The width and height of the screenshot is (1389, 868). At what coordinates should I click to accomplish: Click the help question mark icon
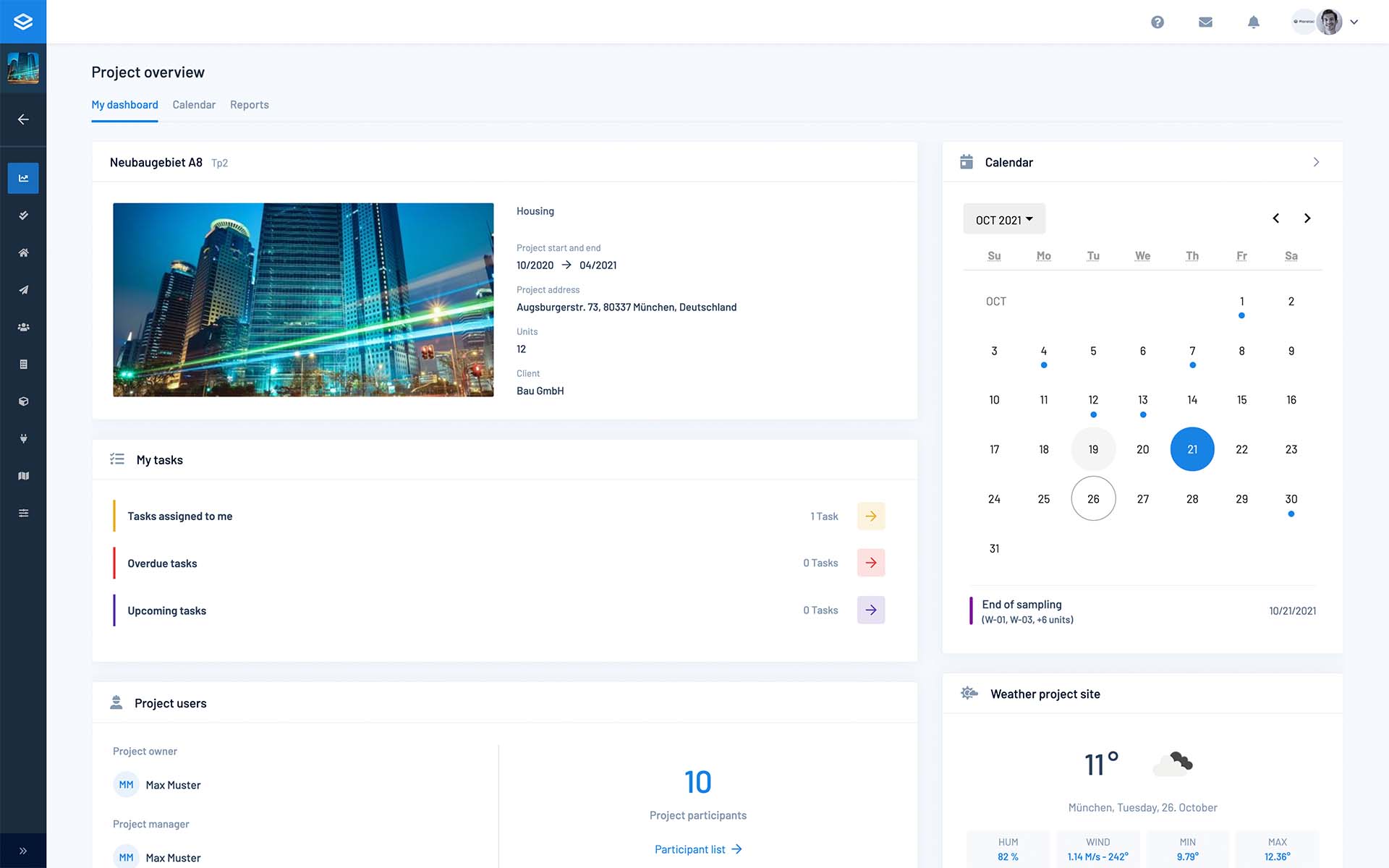point(1157,22)
